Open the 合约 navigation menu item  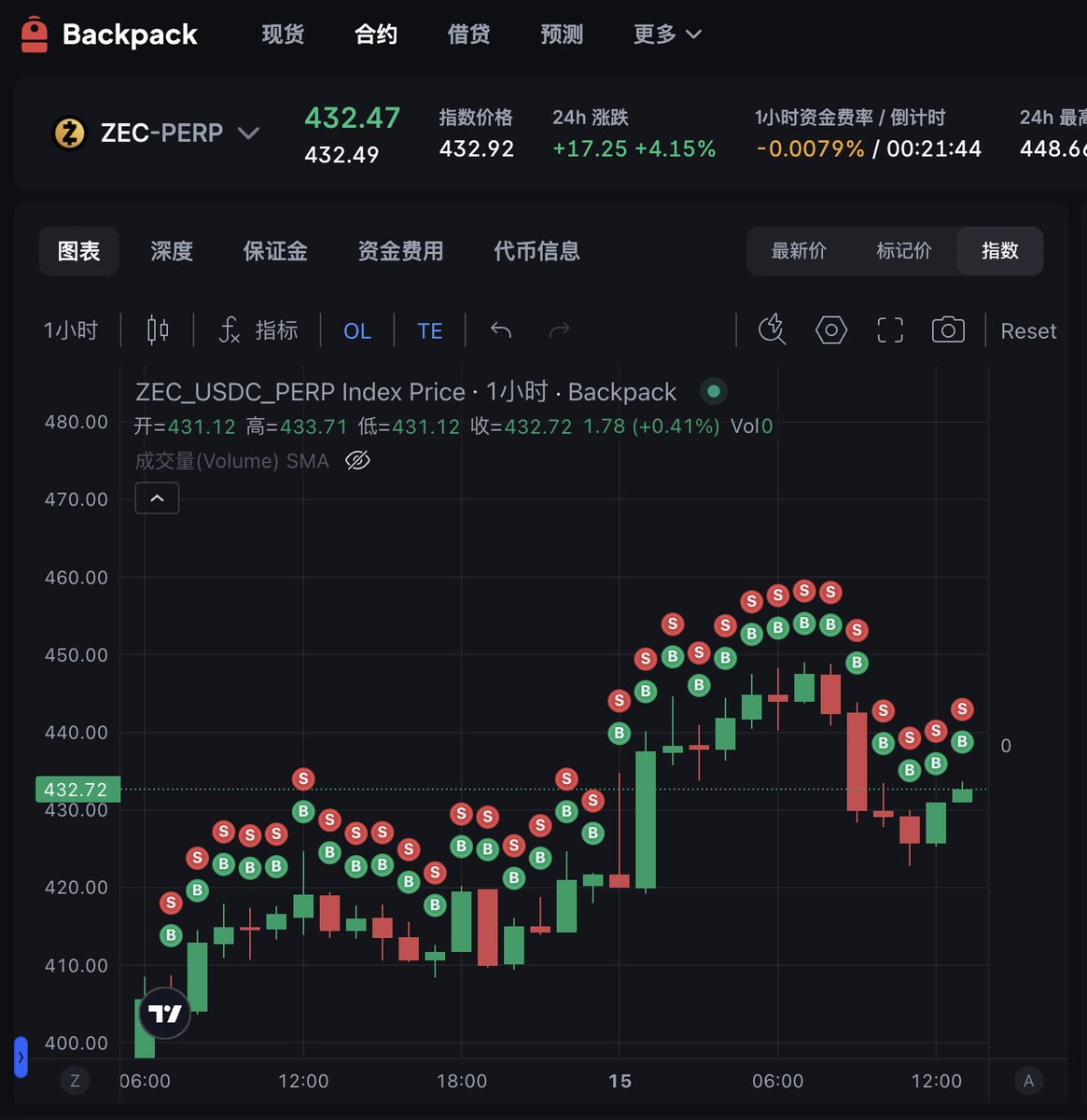[376, 35]
